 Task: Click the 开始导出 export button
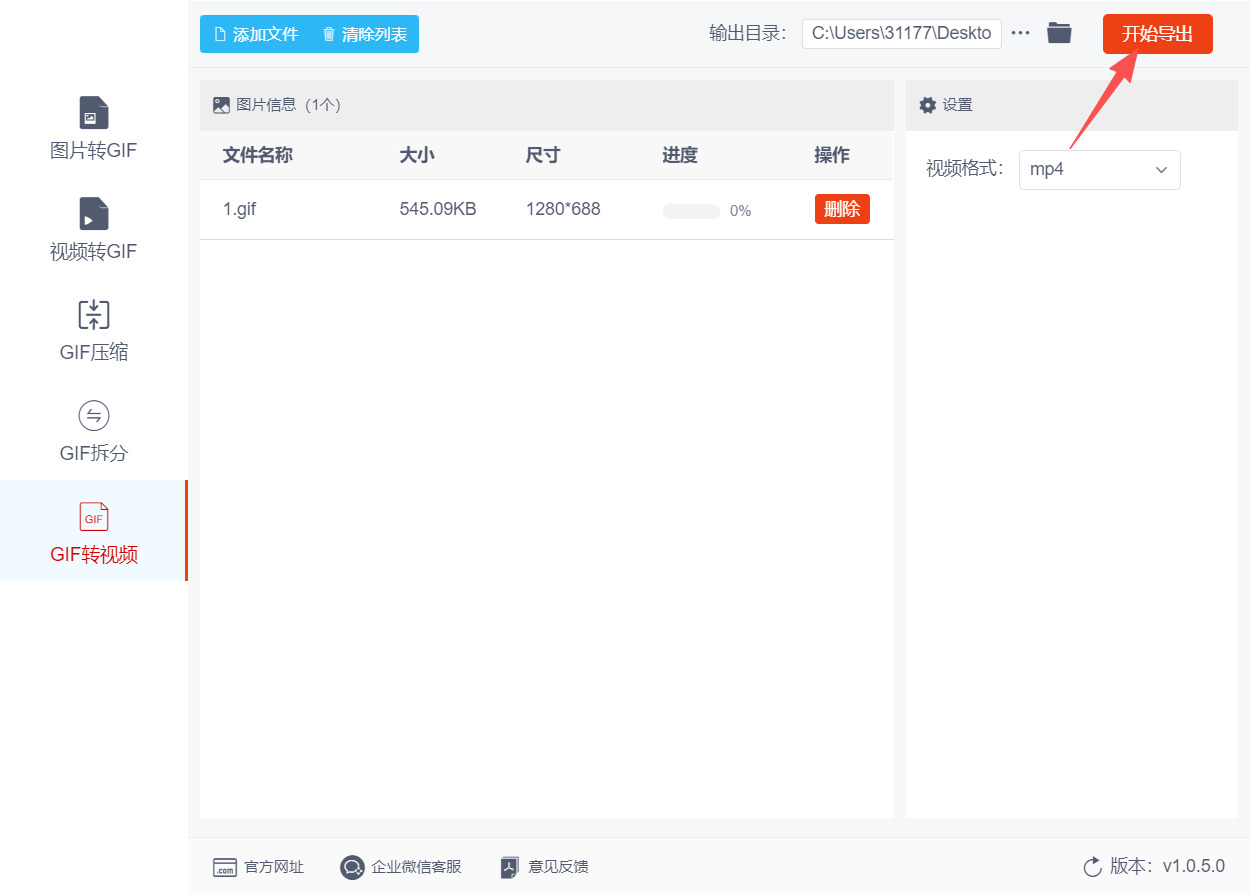[1157, 33]
